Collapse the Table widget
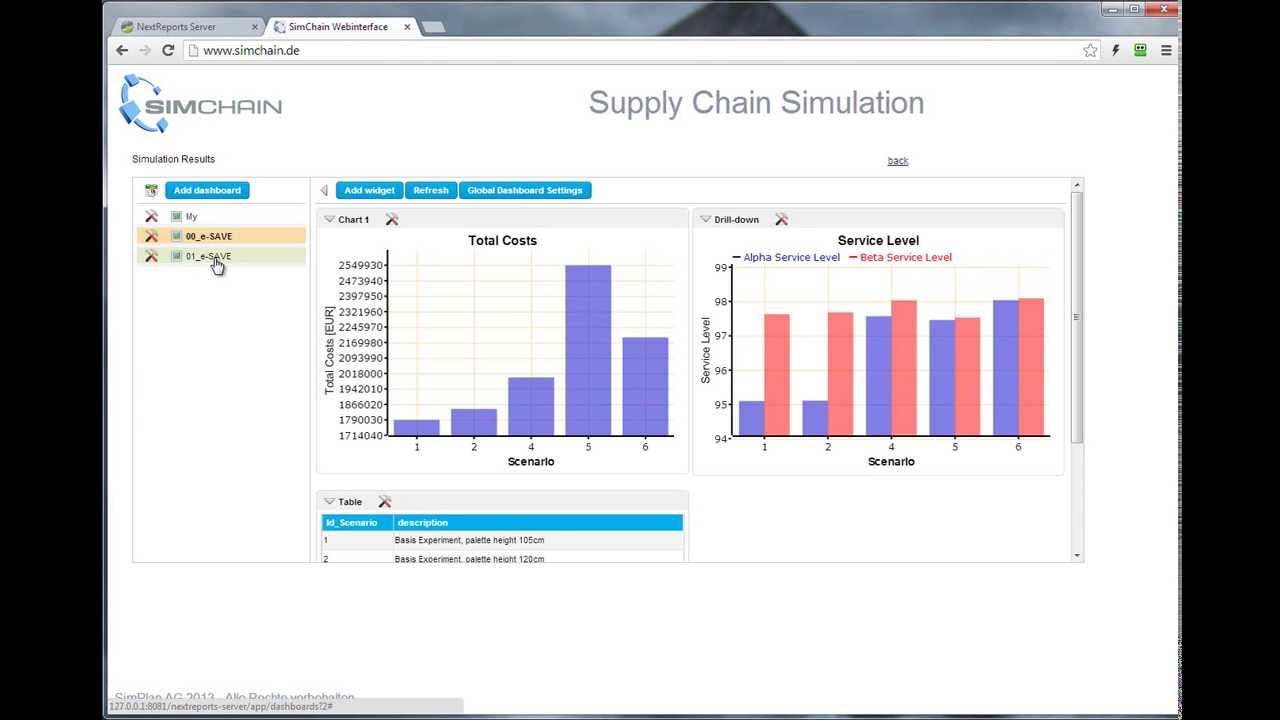This screenshot has height=720, width=1280. (x=329, y=502)
